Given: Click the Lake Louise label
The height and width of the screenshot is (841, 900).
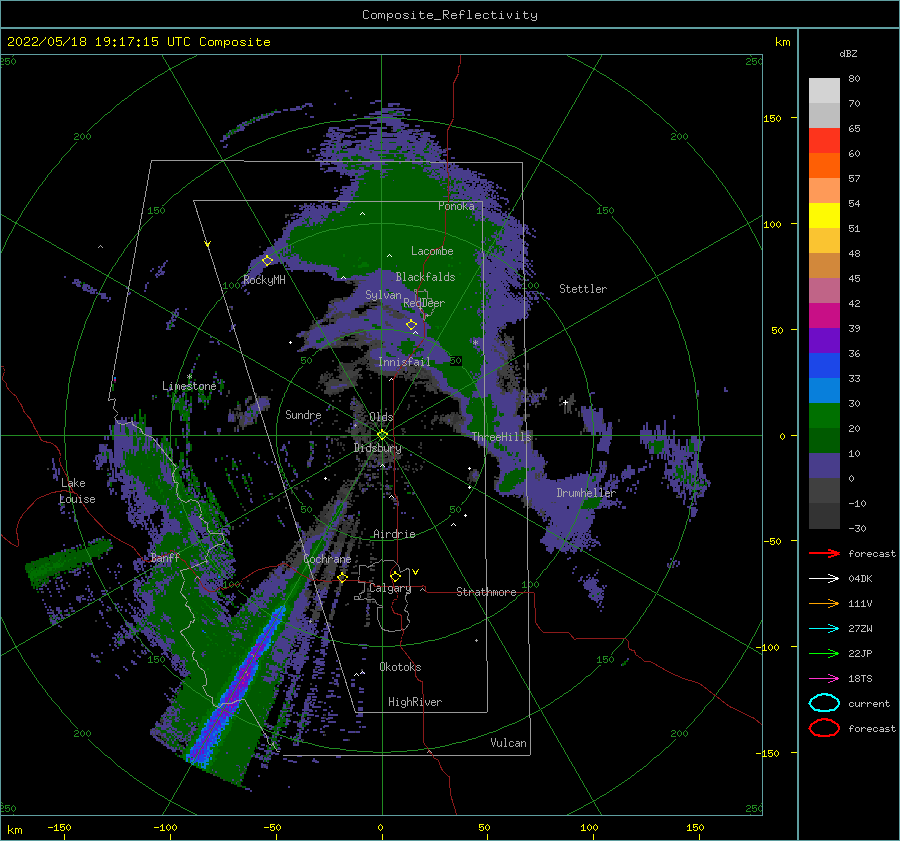Looking at the screenshot, I should pyautogui.click(x=77, y=491).
